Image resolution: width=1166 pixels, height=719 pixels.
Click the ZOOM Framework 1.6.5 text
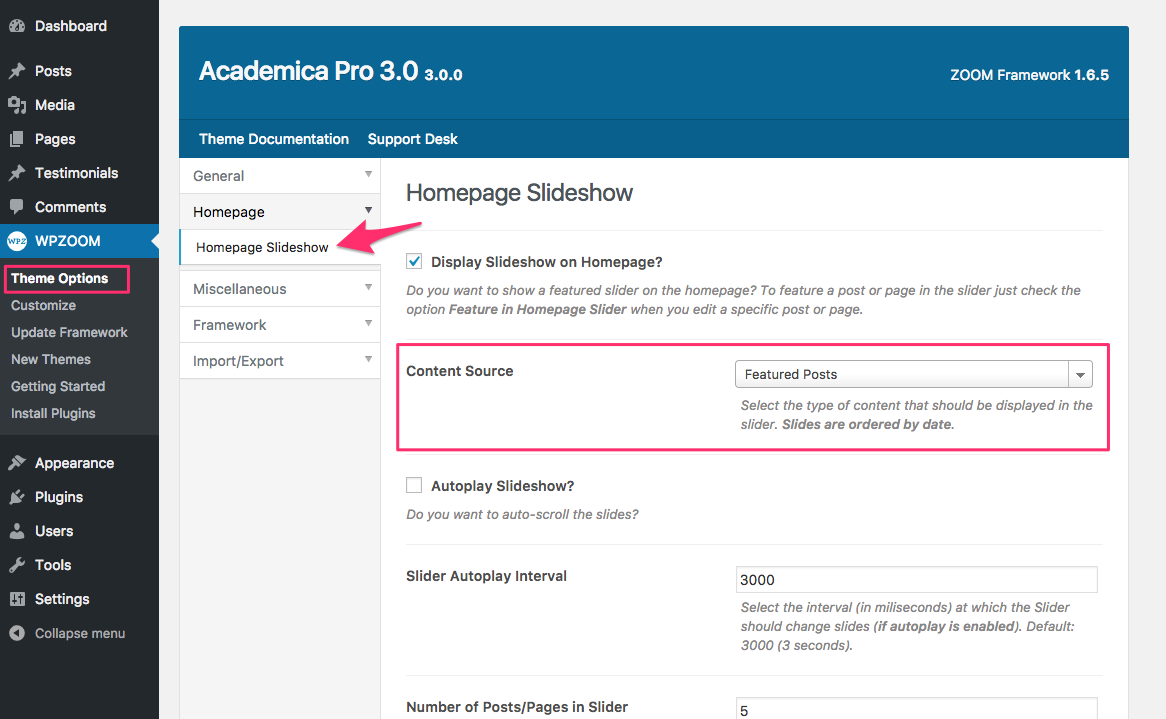click(x=1029, y=74)
